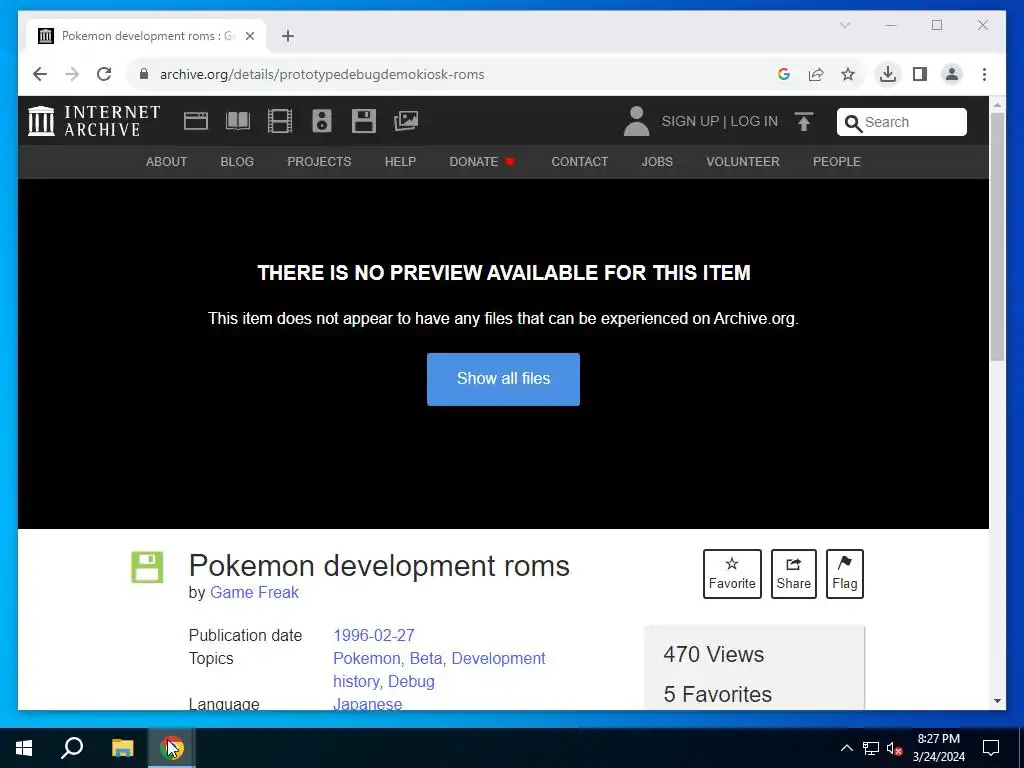Click the Show all files button
The height and width of the screenshot is (768, 1024).
pyautogui.click(x=503, y=379)
